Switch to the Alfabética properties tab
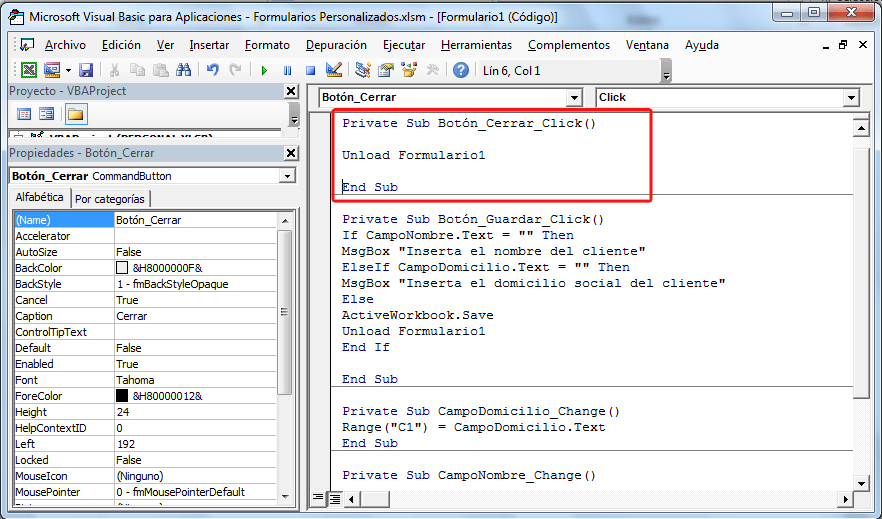The image size is (882, 519). [x=39, y=197]
